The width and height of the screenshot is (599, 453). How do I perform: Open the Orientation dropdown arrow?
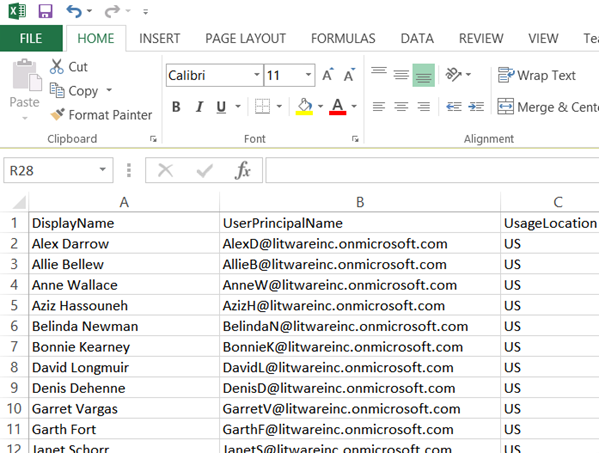tap(469, 75)
